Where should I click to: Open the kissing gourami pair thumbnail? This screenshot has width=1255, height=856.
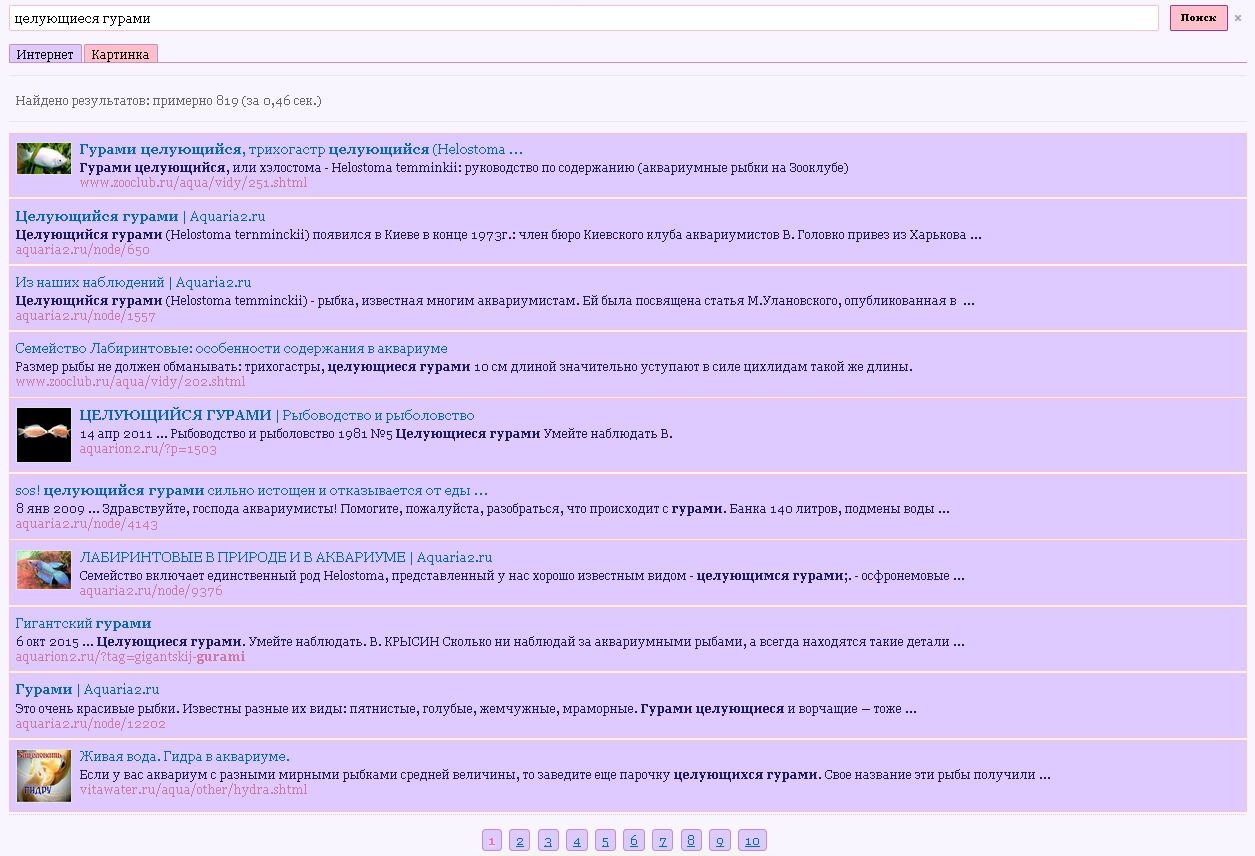44,435
